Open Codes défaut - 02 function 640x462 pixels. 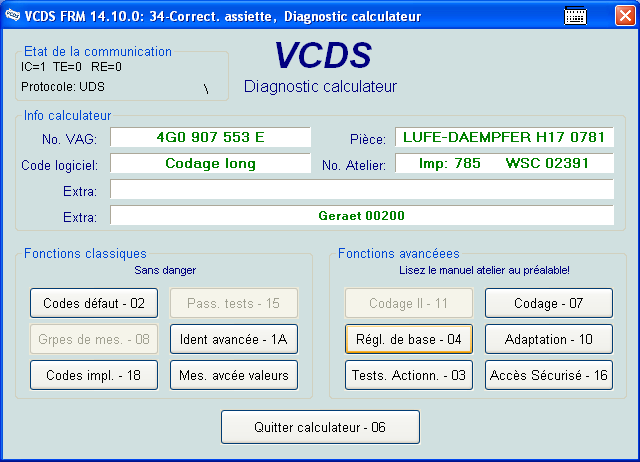click(x=94, y=303)
